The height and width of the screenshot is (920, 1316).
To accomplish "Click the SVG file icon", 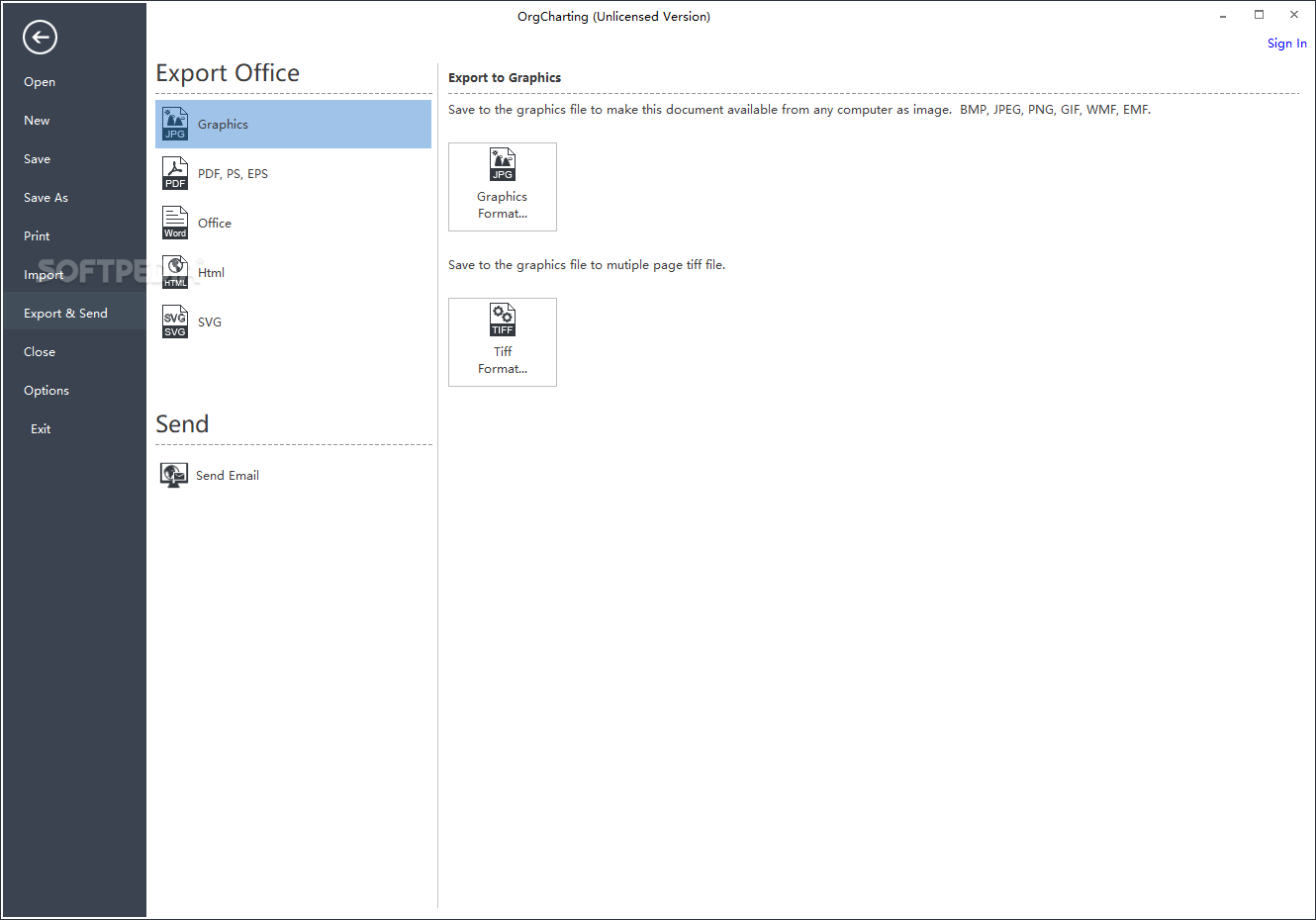I will 175,322.
